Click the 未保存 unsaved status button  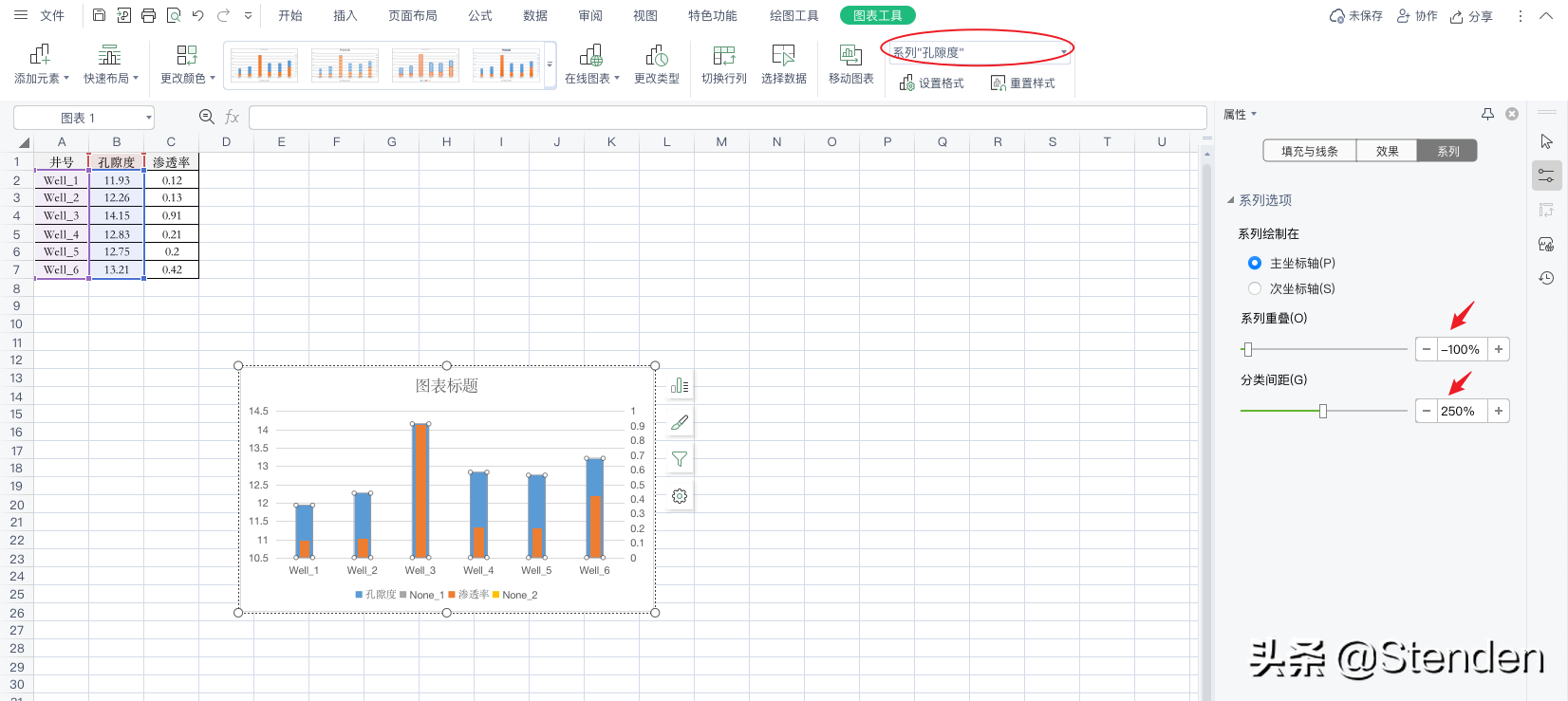tap(1356, 16)
